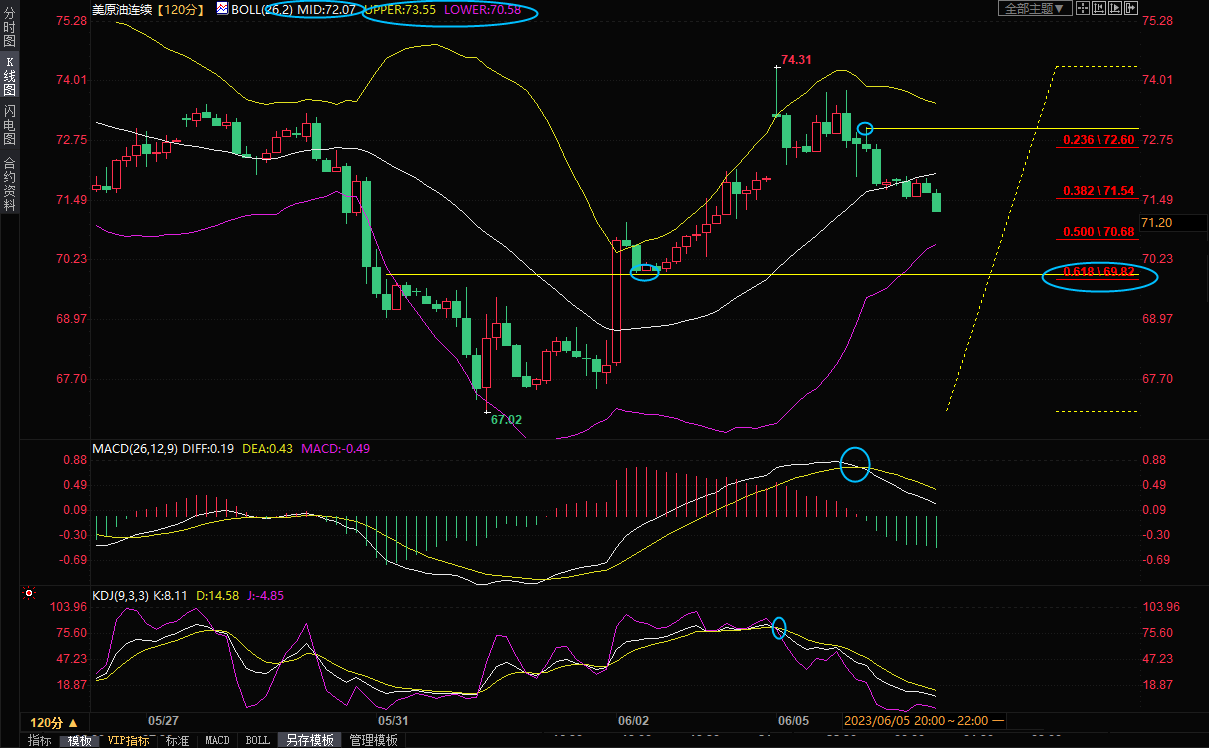Open the VIP指标 tab
This screenshot has width=1209, height=748.
(x=129, y=741)
